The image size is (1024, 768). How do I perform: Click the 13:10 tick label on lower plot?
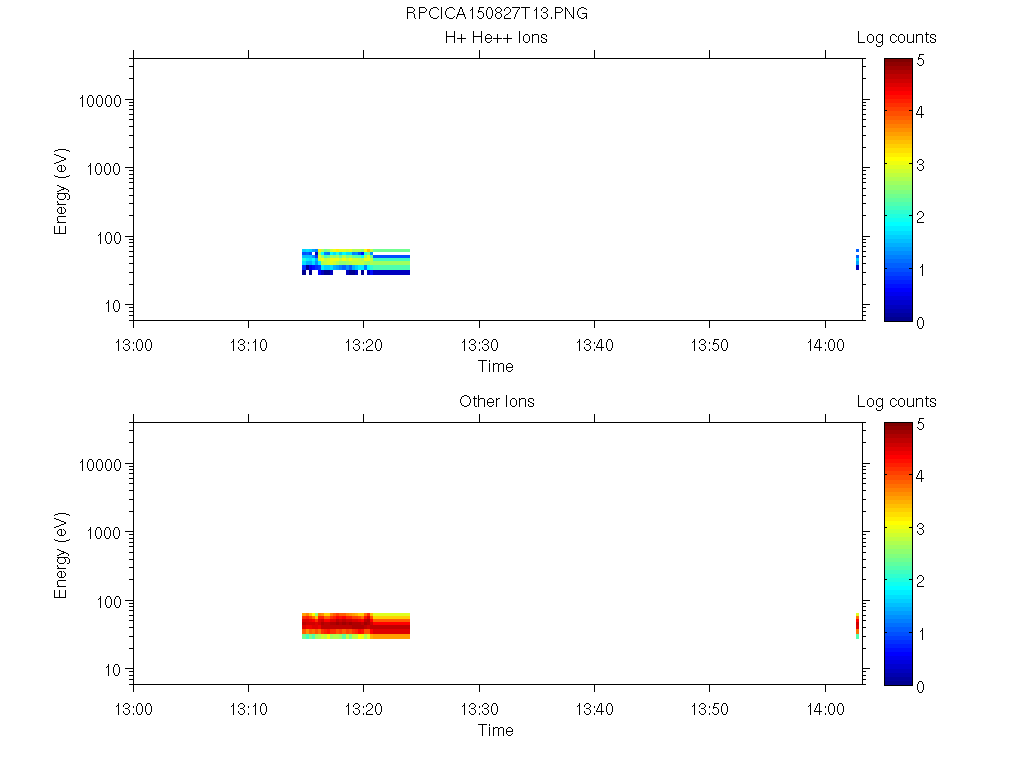(x=248, y=709)
